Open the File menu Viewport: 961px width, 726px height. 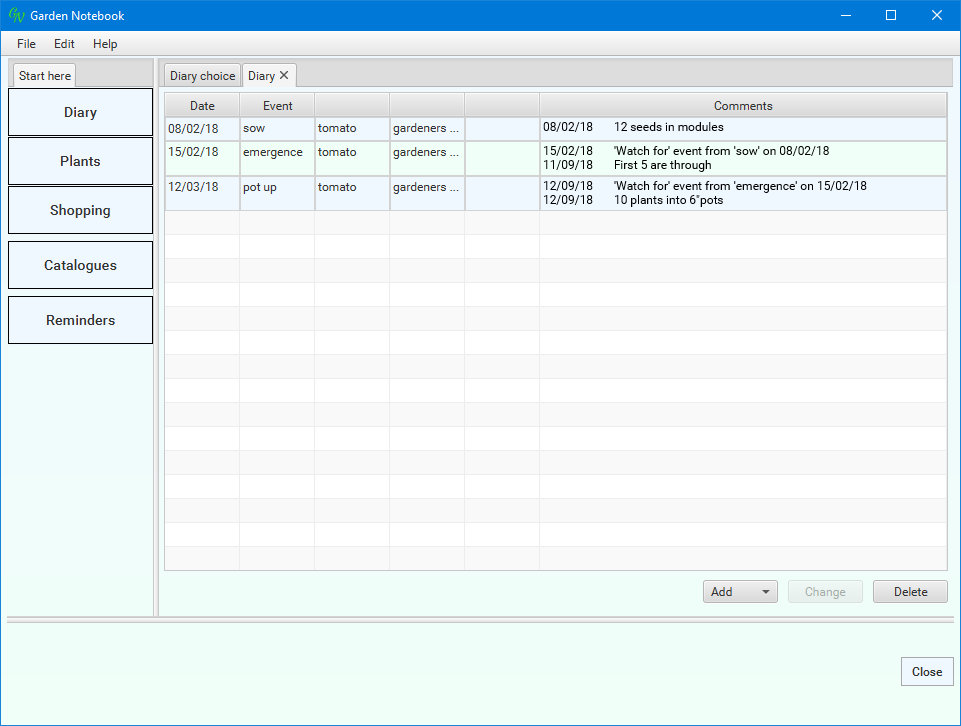(x=26, y=44)
